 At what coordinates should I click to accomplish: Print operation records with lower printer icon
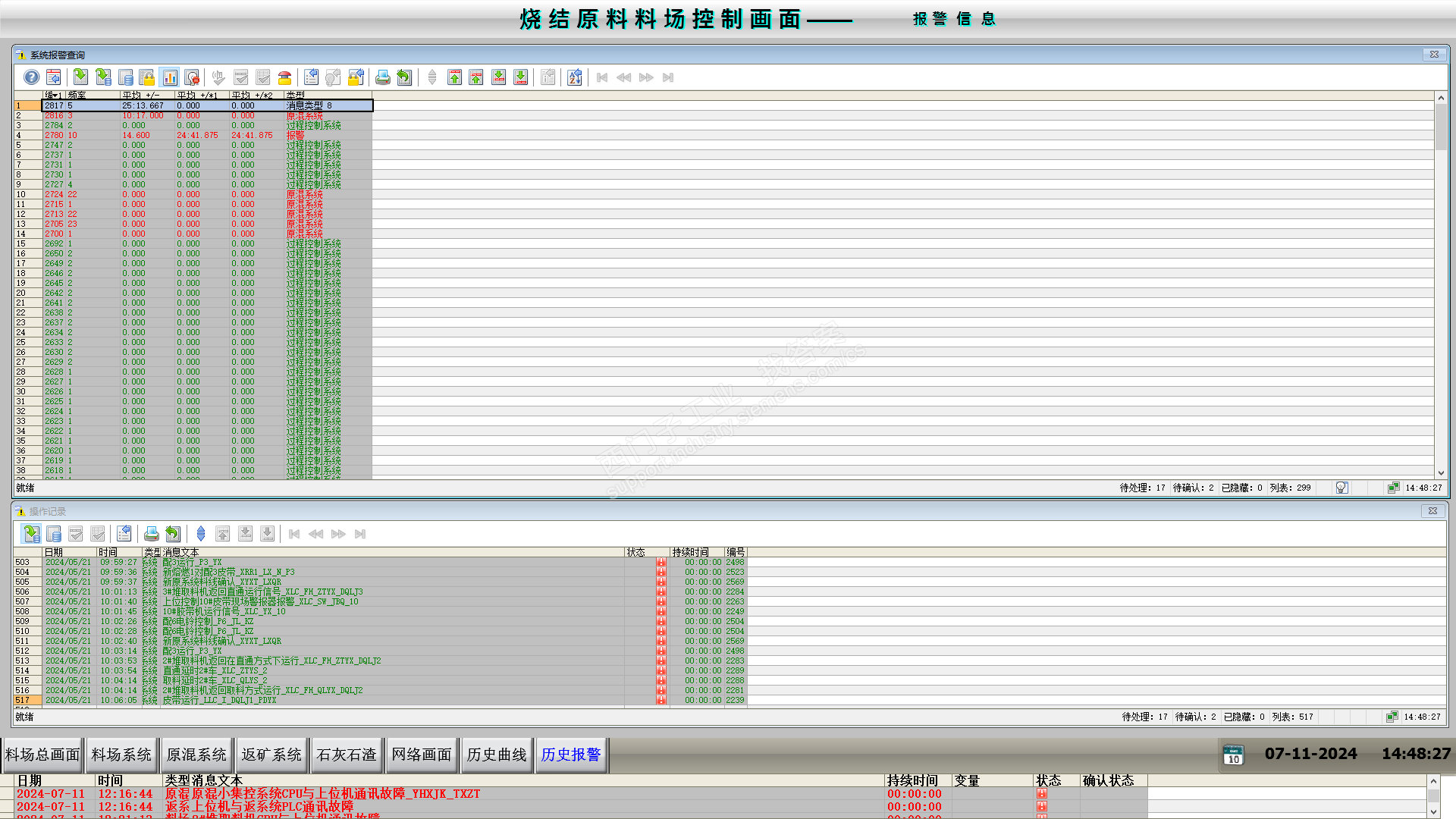coord(151,534)
